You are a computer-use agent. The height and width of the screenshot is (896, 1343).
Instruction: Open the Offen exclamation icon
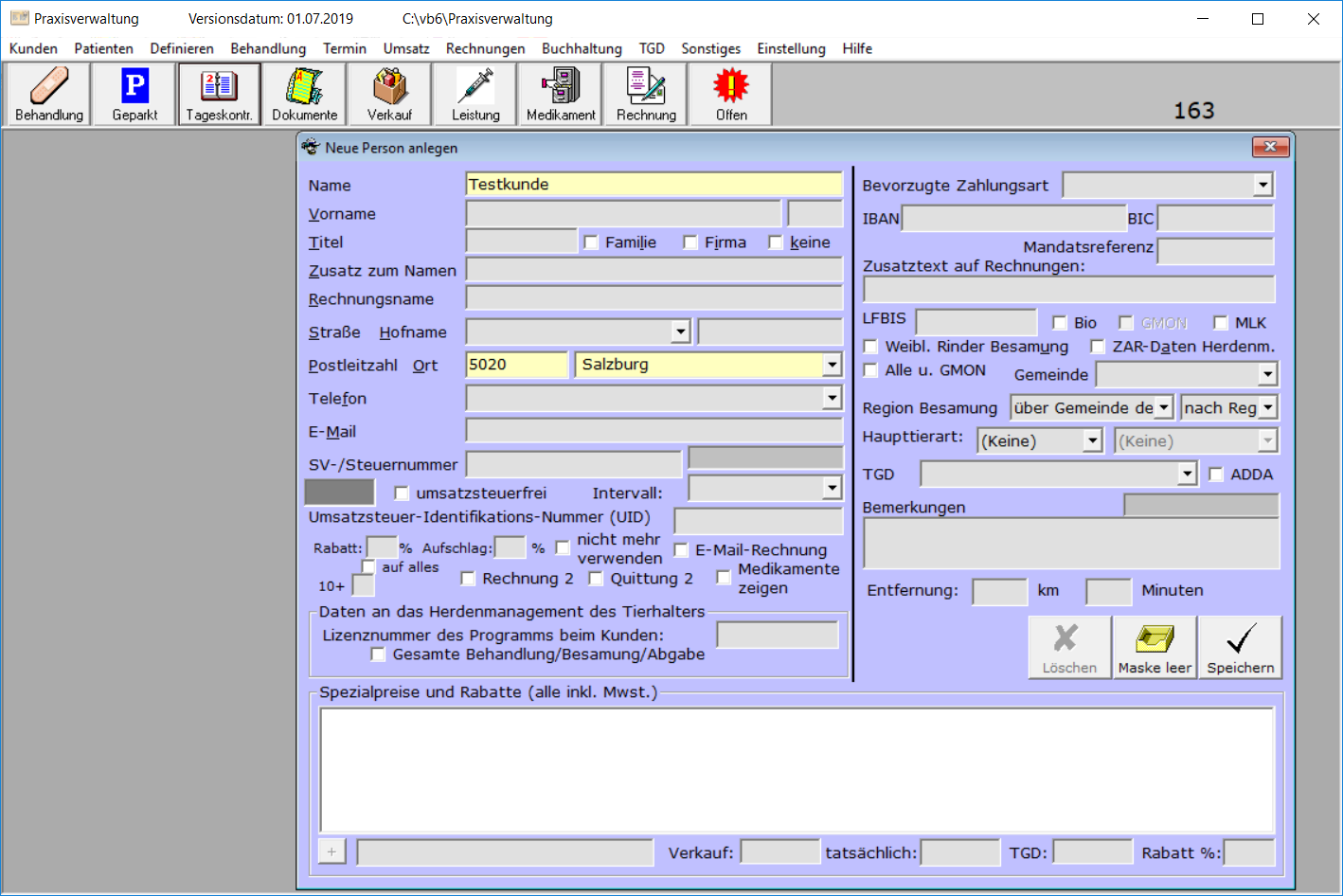(731, 94)
